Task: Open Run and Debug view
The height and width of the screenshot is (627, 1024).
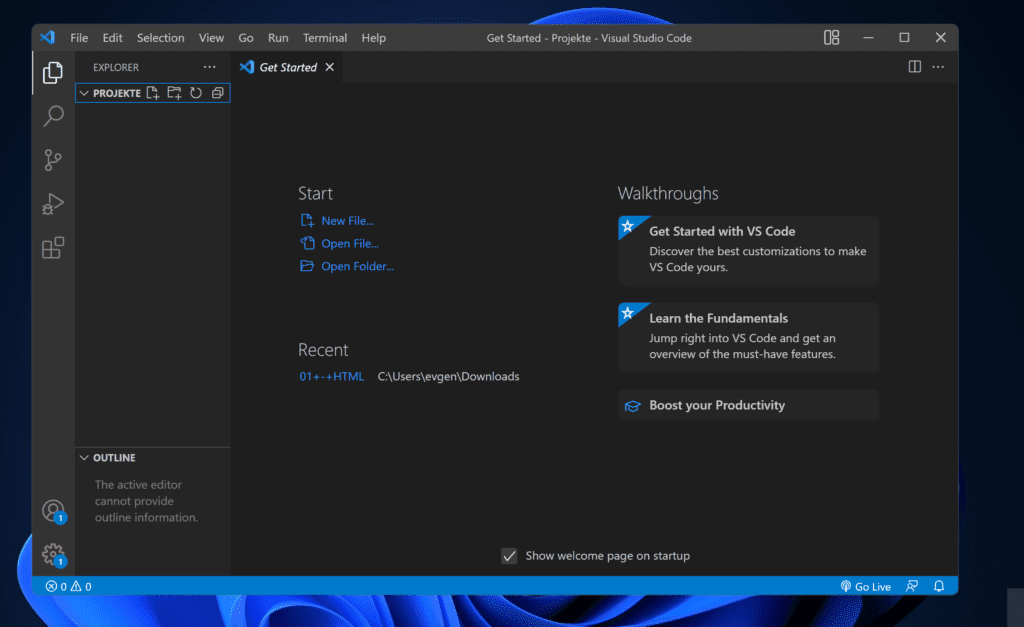Action: [53, 204]
